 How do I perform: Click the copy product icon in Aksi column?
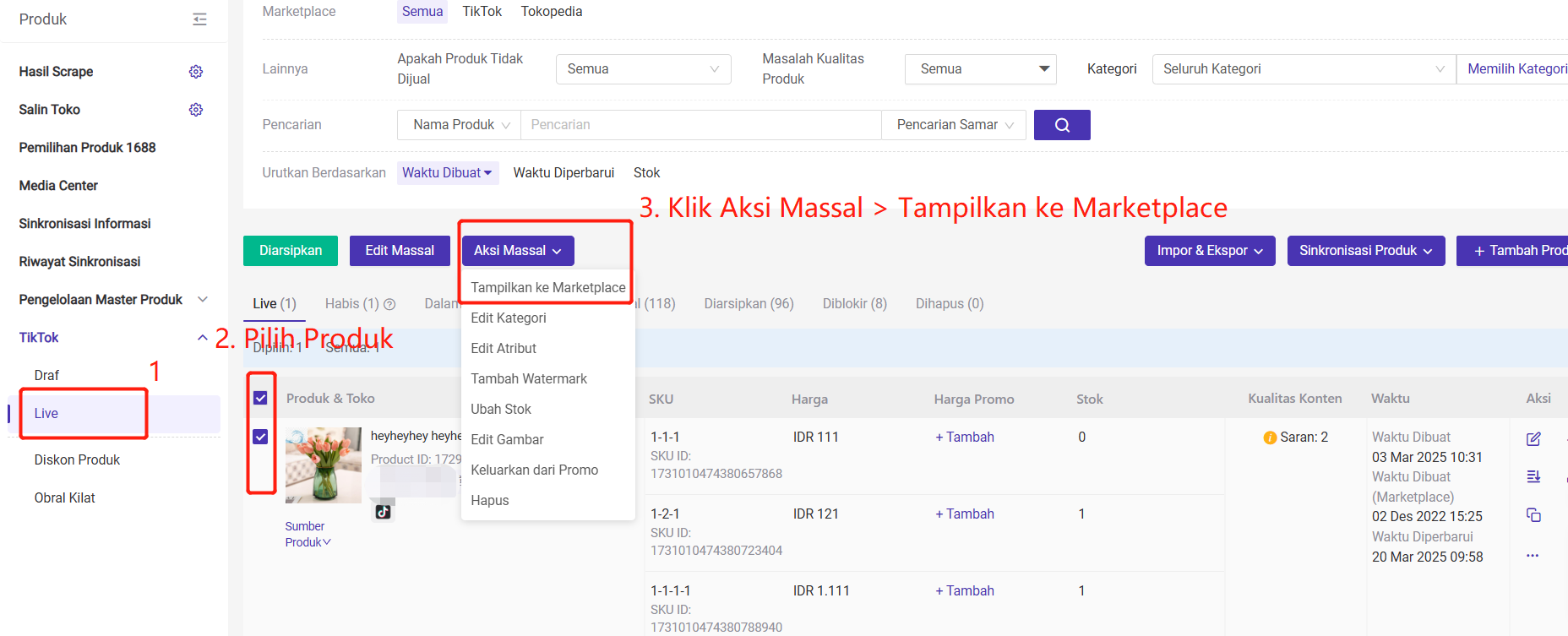coord(1533,515)
